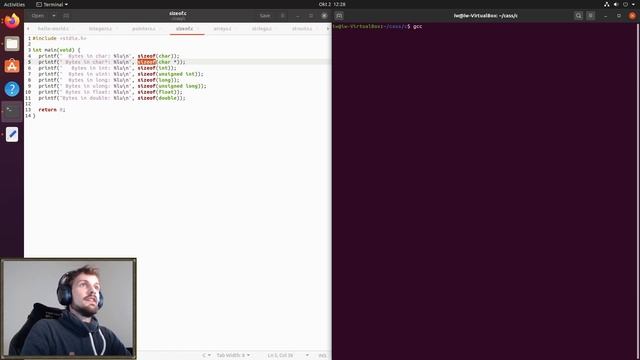Viewport: 640px width, 360px height.
Task: Click the sizeof(int) line
Action: click(107, 68)
